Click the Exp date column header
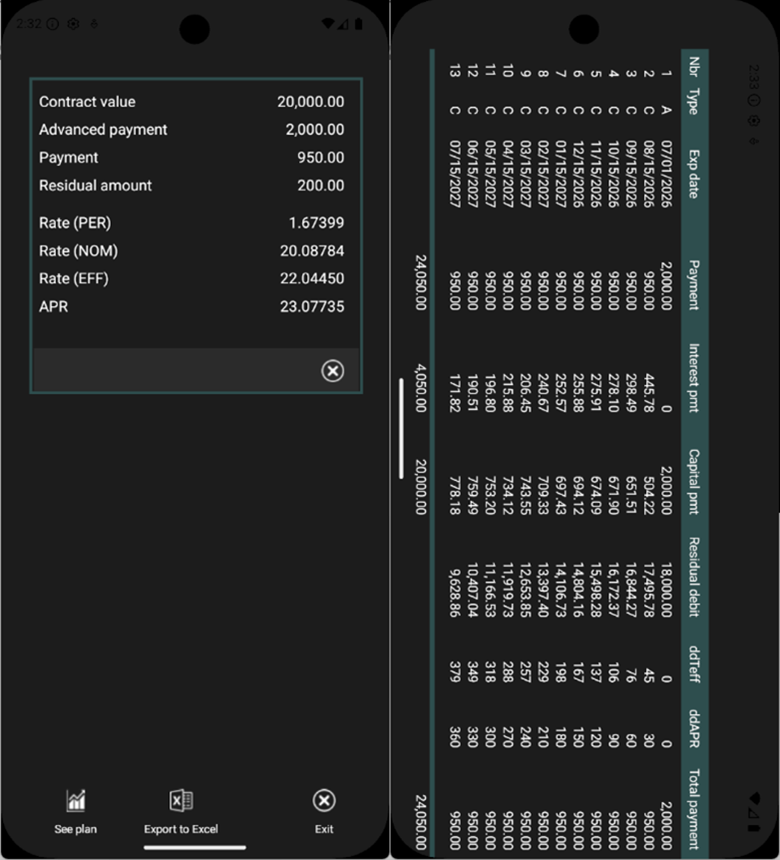This screenshot has width=780, height=860. click(x=694, y=174)
